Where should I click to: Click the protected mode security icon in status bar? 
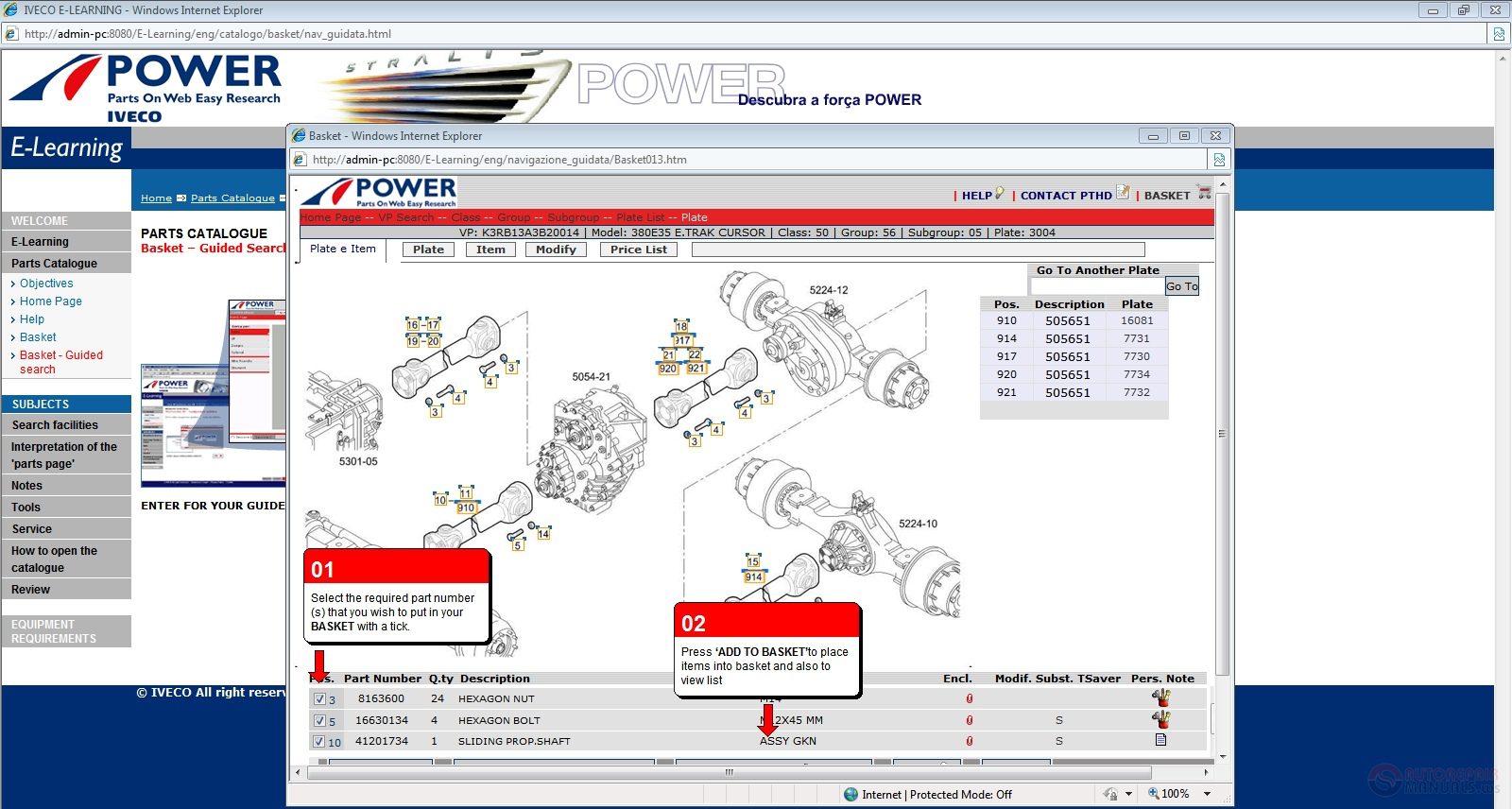[1110, 794]
